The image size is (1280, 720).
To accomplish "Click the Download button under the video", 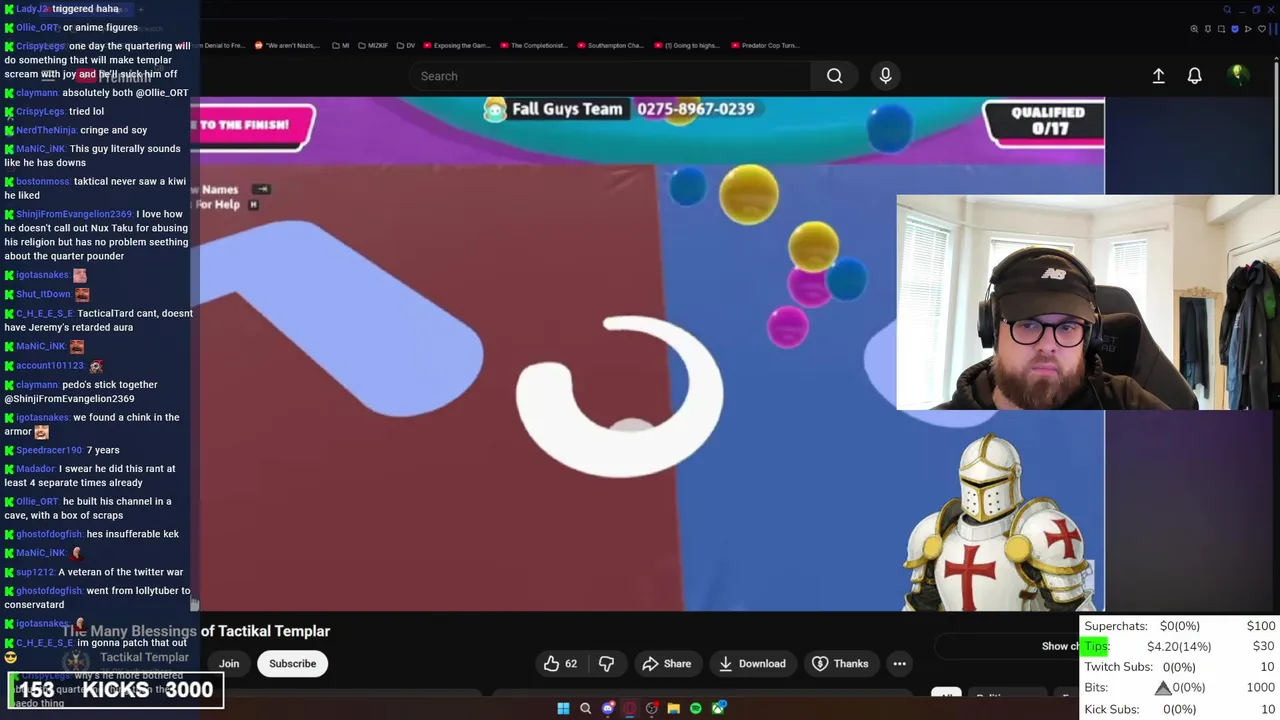I will tap(751, 663).
